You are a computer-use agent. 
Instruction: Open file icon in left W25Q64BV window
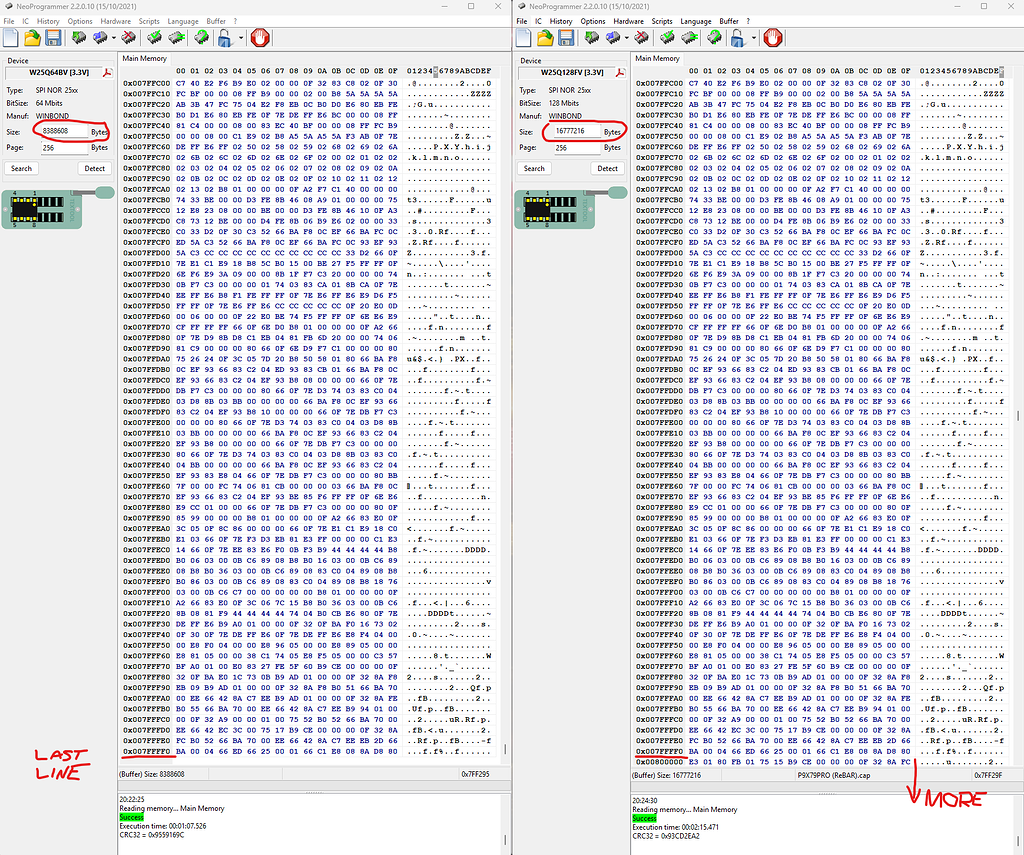click(x=33, y=38)
